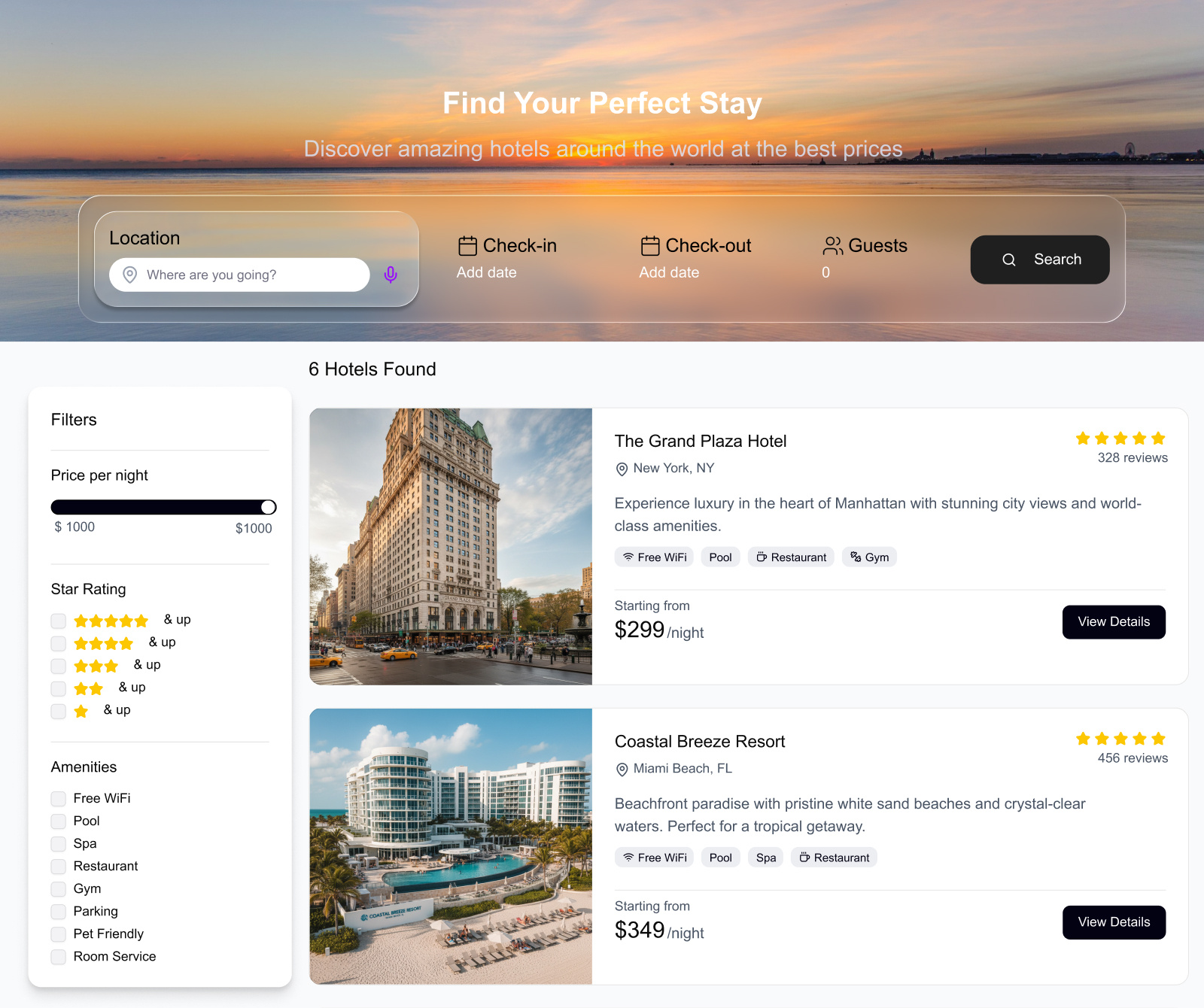
Task: Click the magnifier icon in Search button
Action: pos(1009,260)
